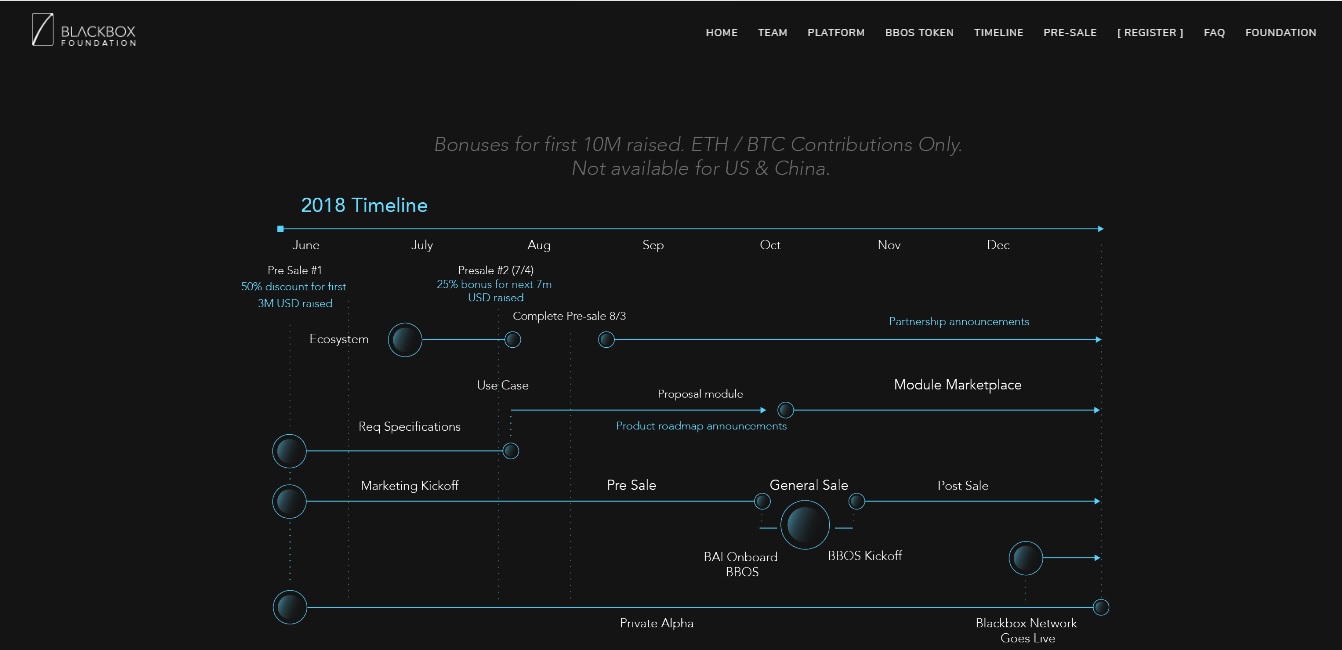Select the Private Alpha start node
This screenshot has width=1342, height=650.
(289, 607)
